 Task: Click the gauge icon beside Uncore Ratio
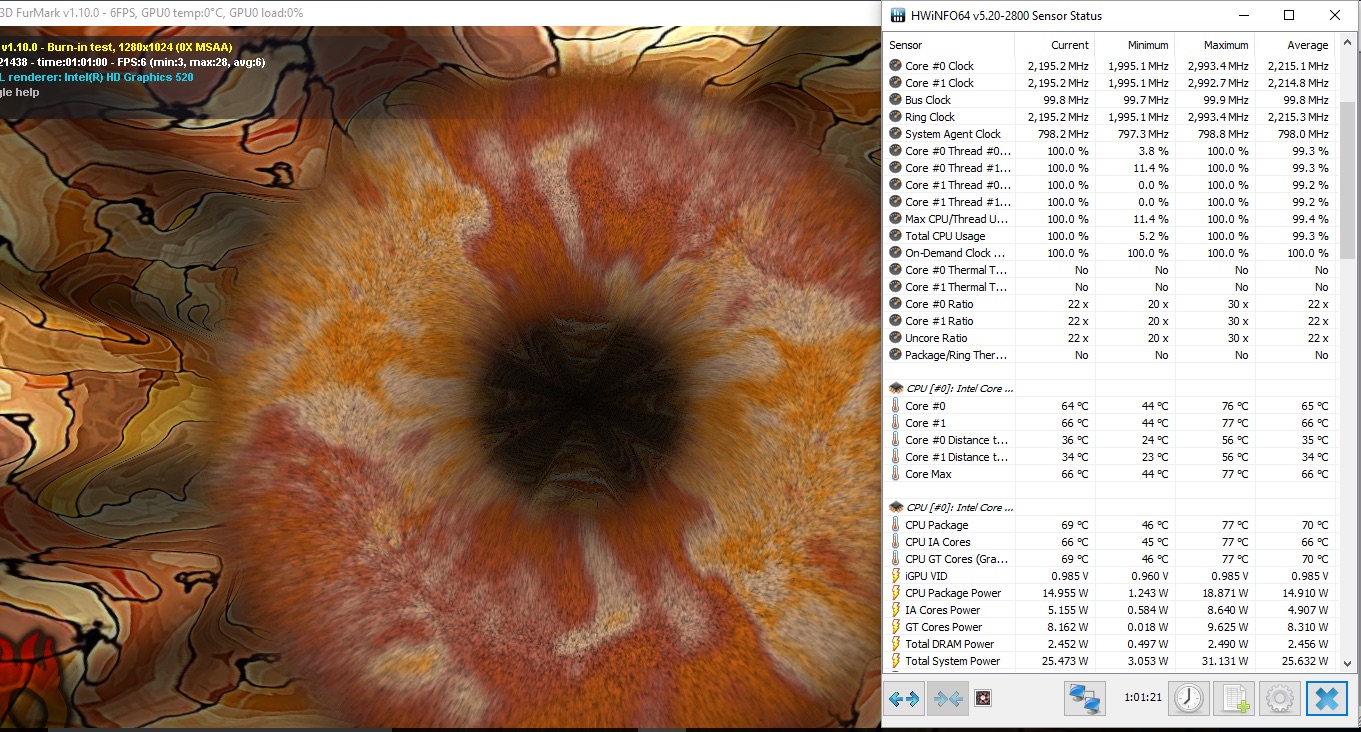(895, 338)
